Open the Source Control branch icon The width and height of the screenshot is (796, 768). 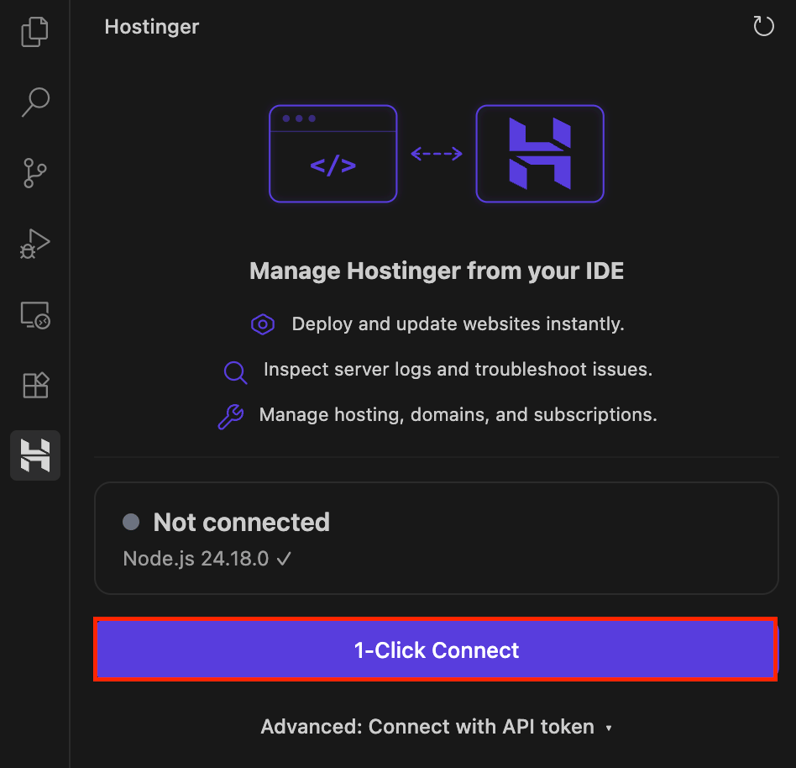35,173
